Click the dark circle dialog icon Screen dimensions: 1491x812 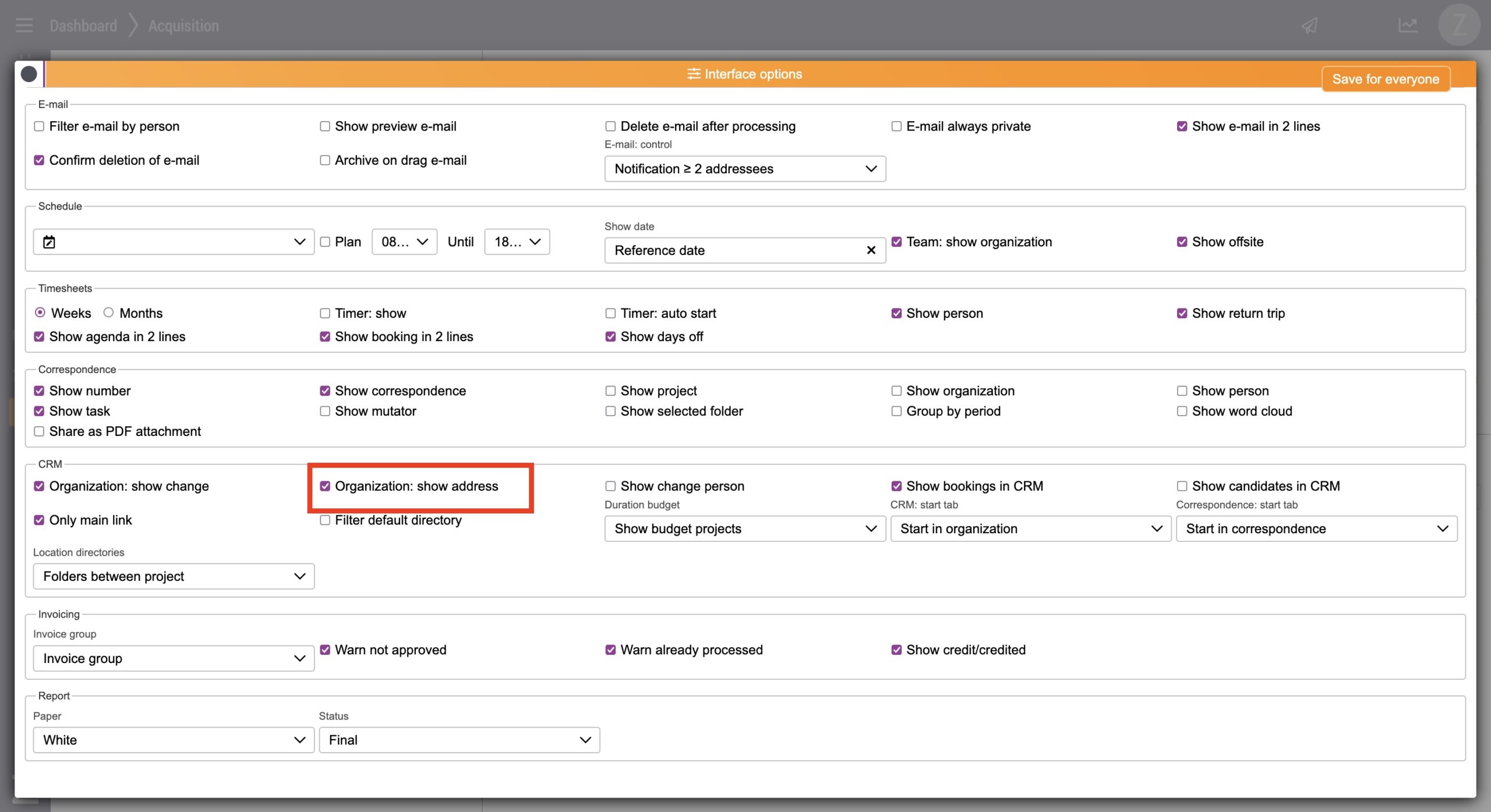coord(29,74)
